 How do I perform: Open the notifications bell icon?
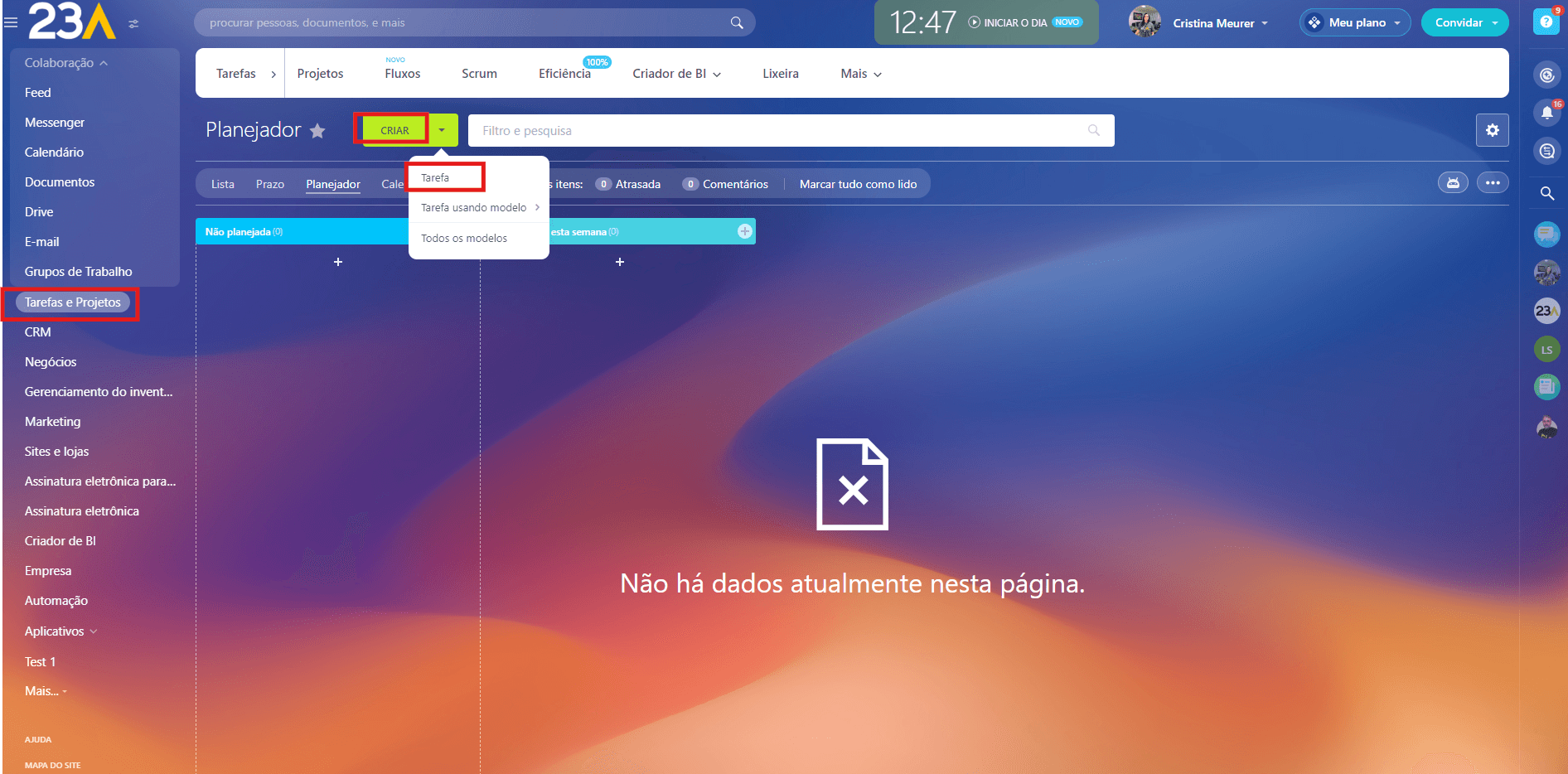(x=1546, y=113)
